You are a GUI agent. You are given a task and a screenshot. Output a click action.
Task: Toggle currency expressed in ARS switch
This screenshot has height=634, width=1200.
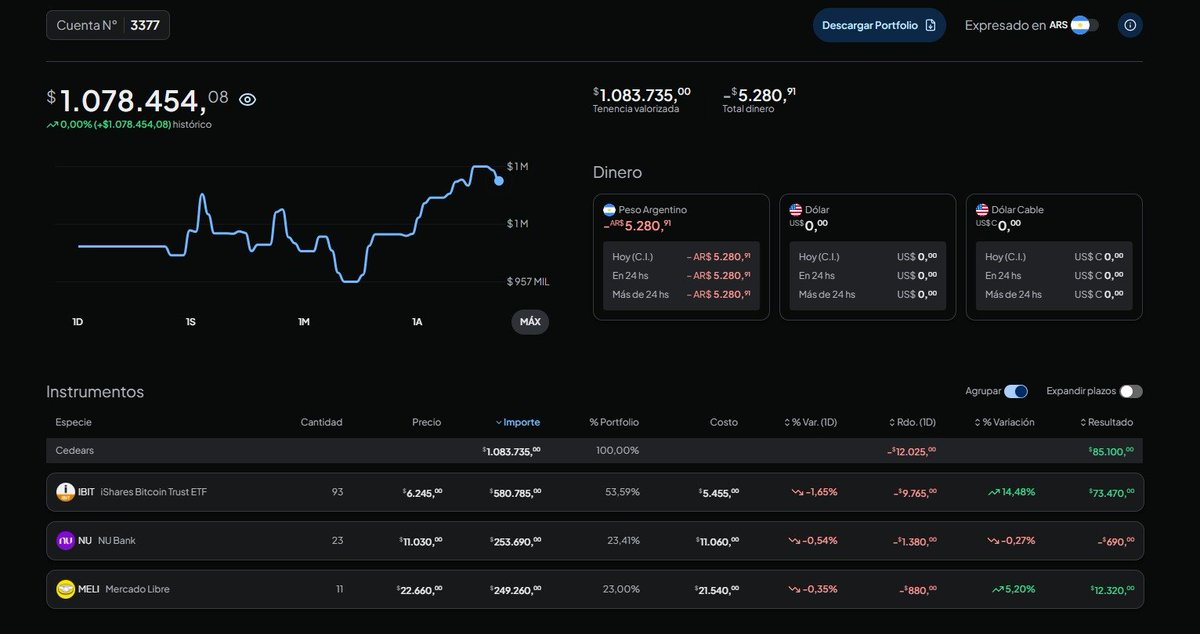[1084, 25]
